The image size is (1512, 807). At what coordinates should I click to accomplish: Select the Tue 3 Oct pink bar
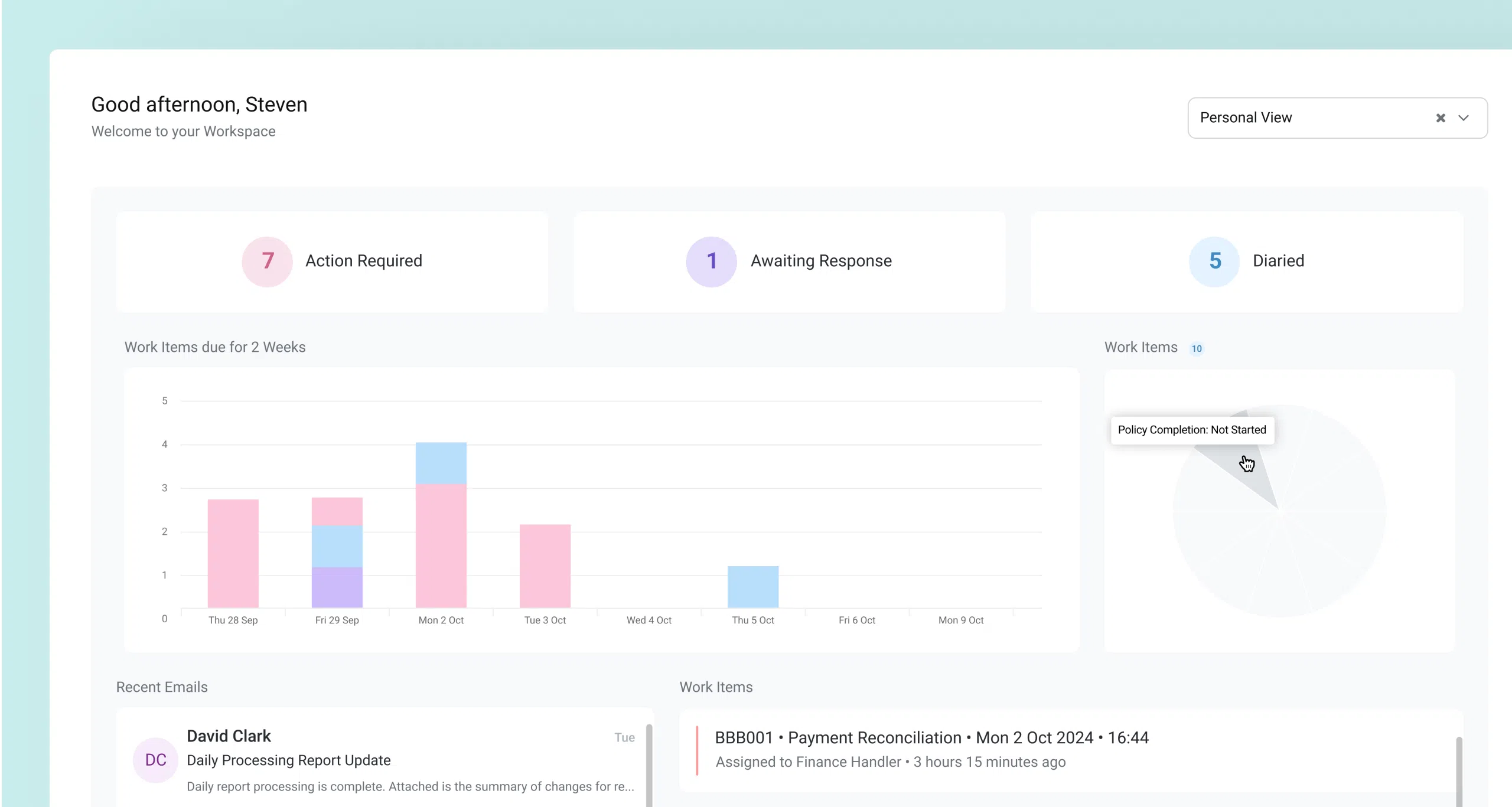click(x=545, y=566)
